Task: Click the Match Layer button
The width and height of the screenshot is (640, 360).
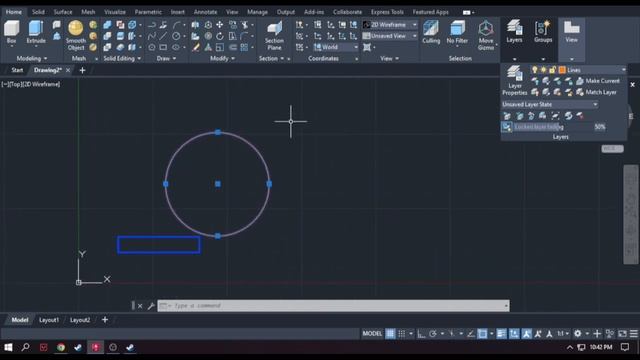Action: (596, 92)
